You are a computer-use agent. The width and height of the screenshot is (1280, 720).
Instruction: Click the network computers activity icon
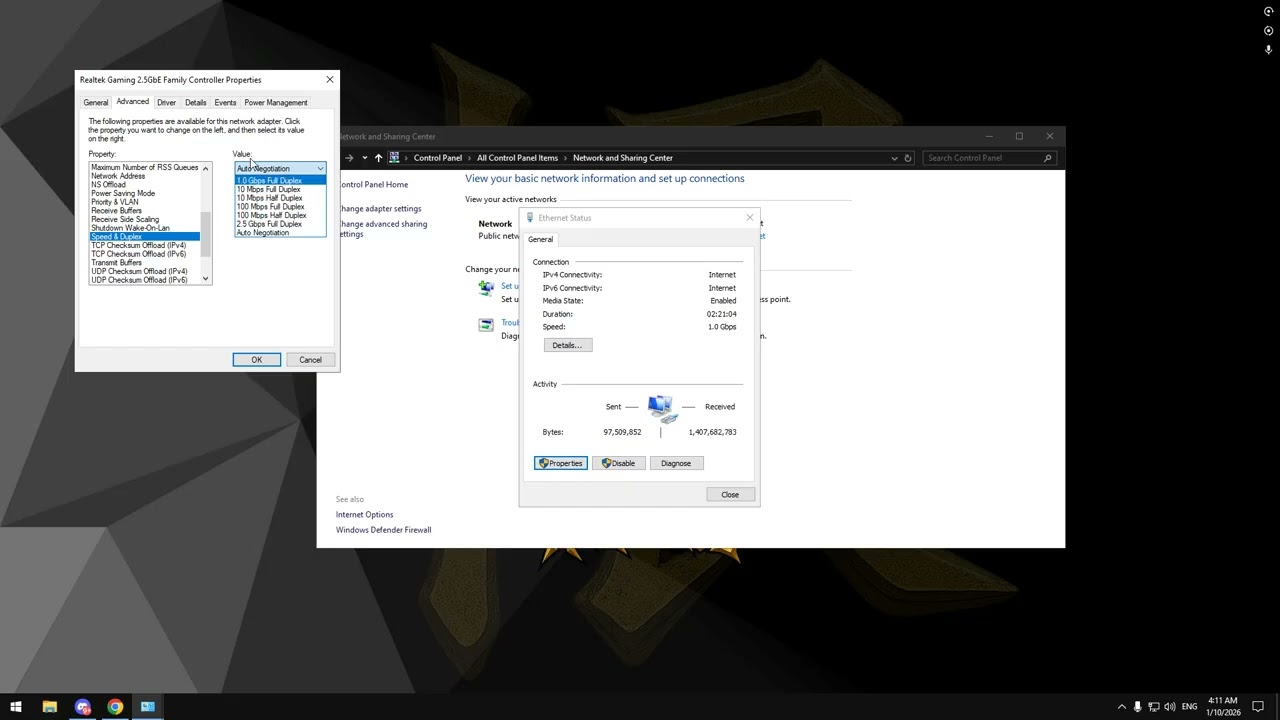click(x=661, y=407)
